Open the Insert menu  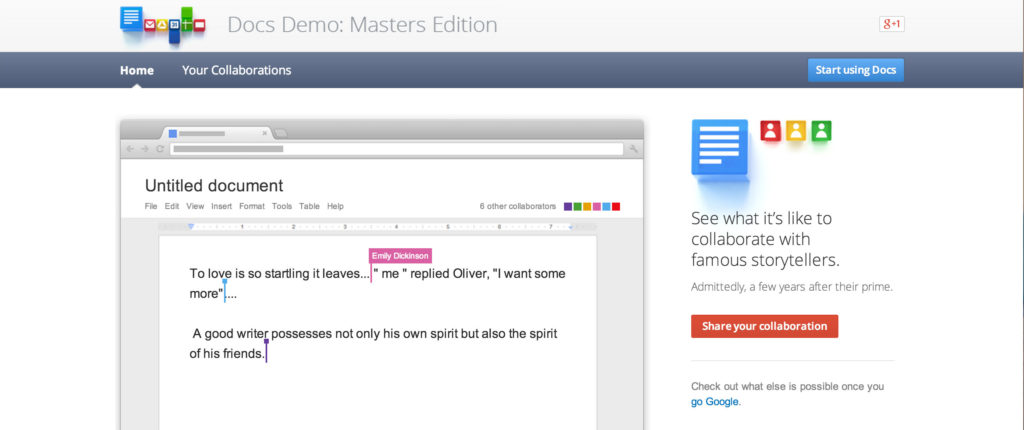(221, 206)
